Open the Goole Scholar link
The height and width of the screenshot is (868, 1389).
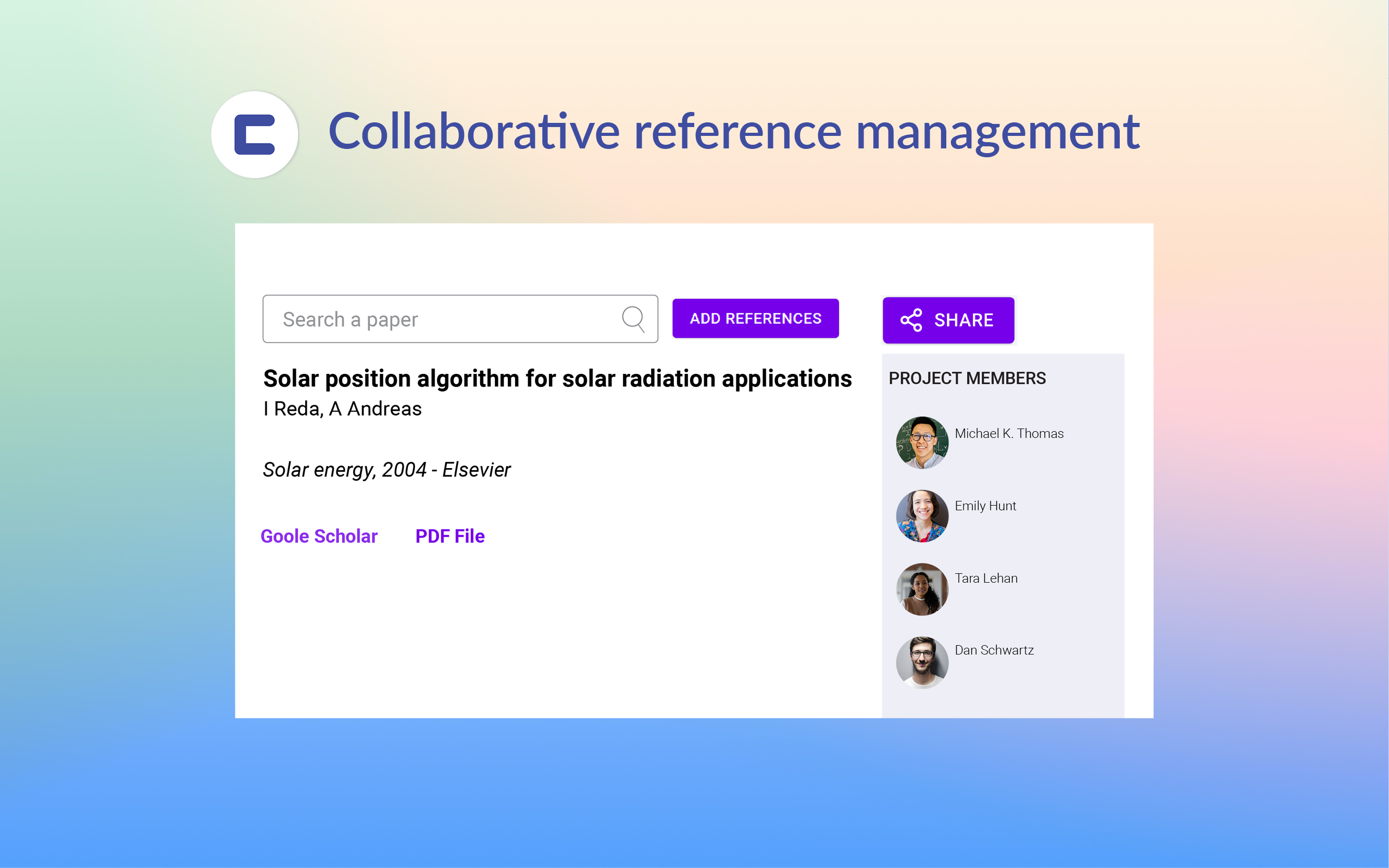tap(319, 536)
